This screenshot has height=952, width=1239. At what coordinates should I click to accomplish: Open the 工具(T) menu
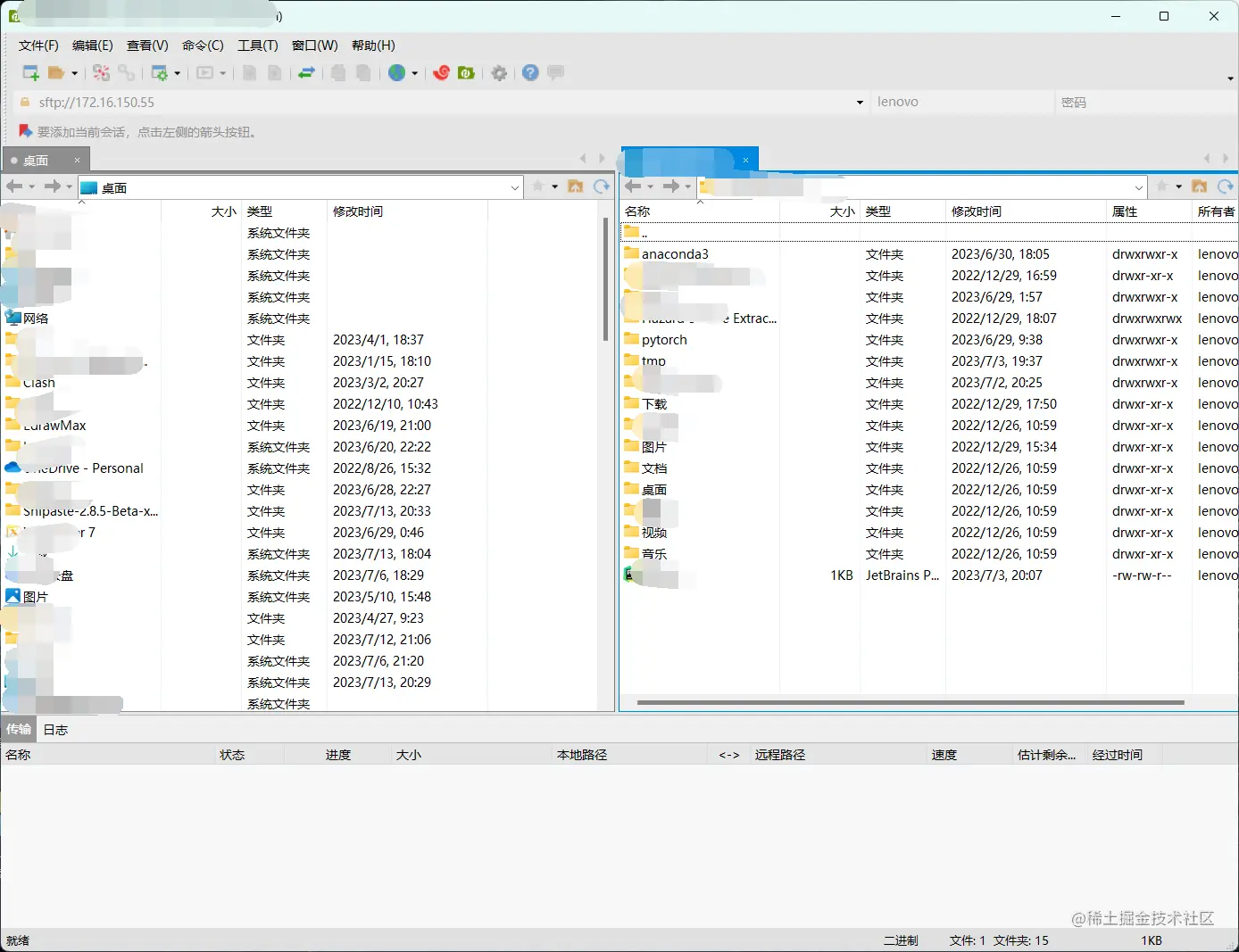tap(258, 46)
